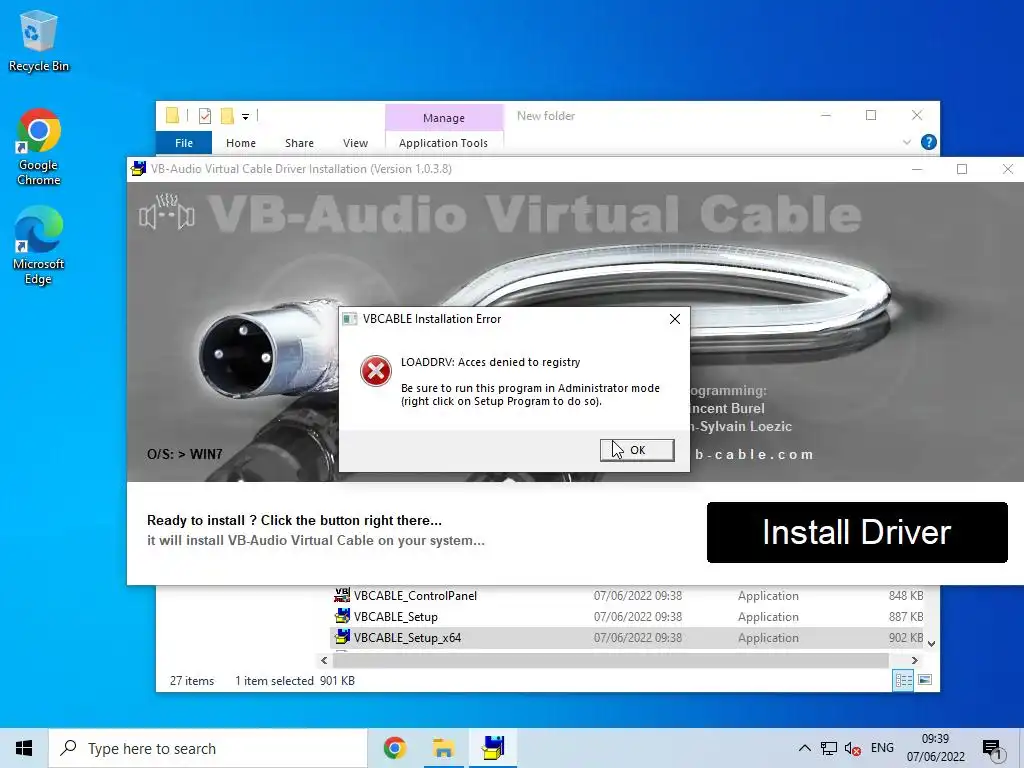Screen dimensions: 1024x768
Task: Open the notification center icon
Action: [x=992, y=749]
